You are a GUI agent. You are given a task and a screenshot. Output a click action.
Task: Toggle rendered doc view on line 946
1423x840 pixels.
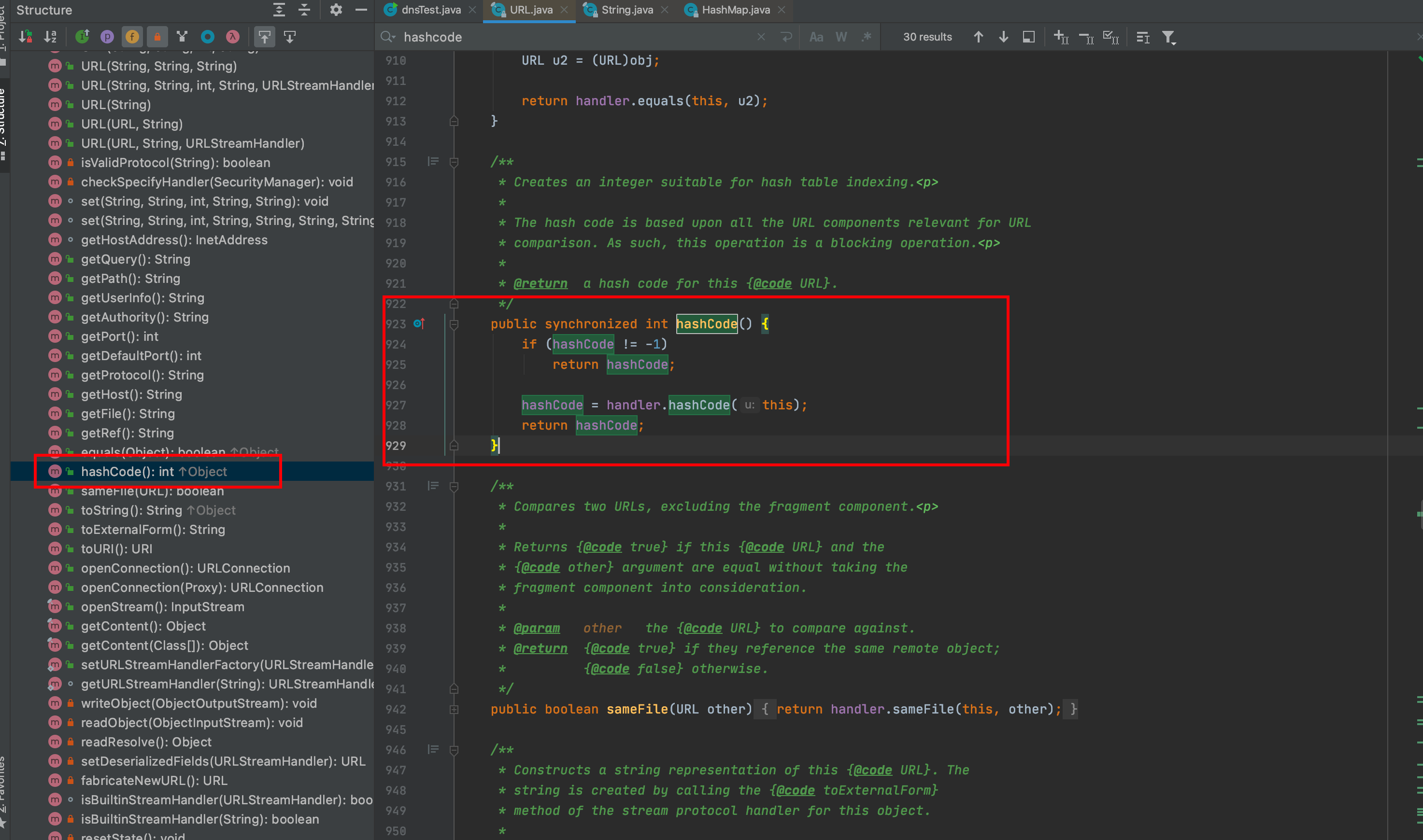click(433, 749)
